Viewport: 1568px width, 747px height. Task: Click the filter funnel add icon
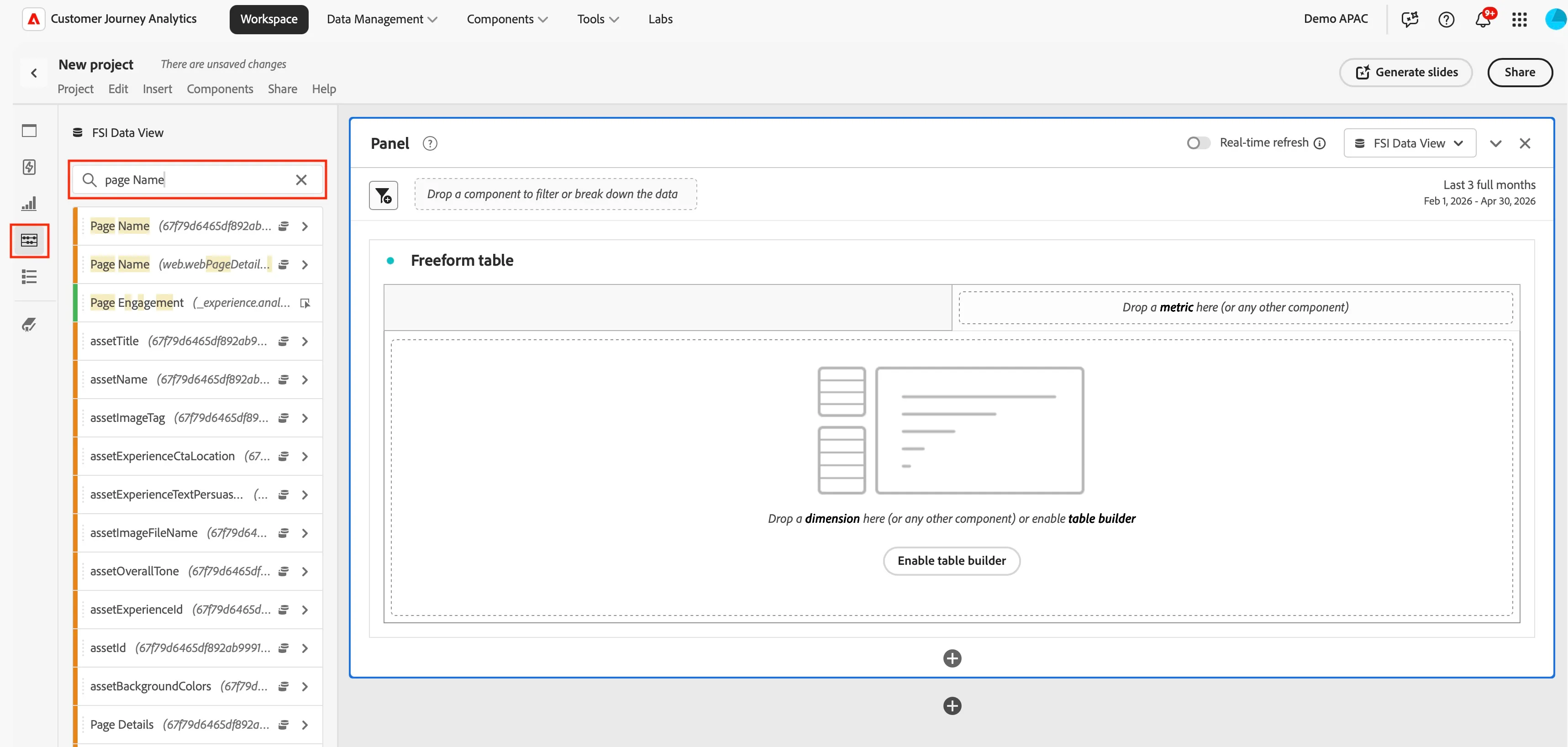[384, 195]
